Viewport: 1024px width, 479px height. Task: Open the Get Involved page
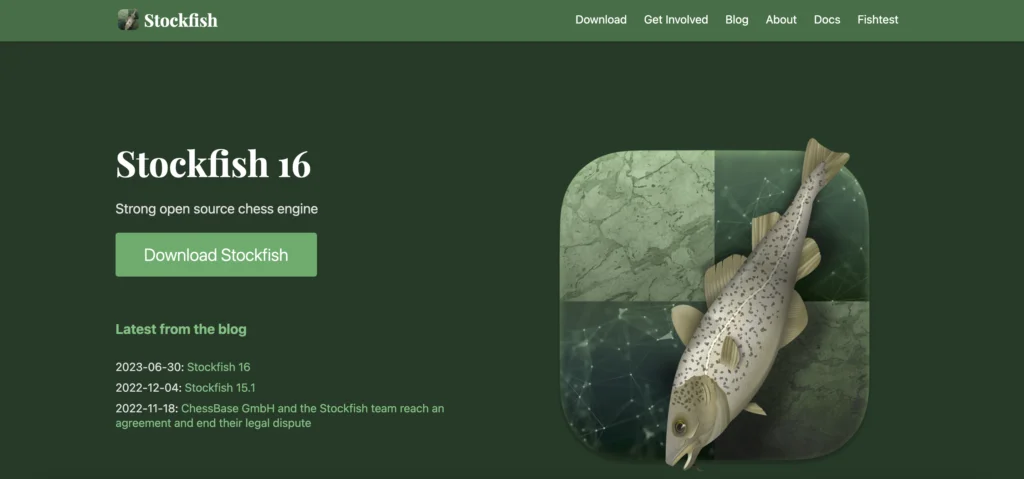[x=676, y=20]
